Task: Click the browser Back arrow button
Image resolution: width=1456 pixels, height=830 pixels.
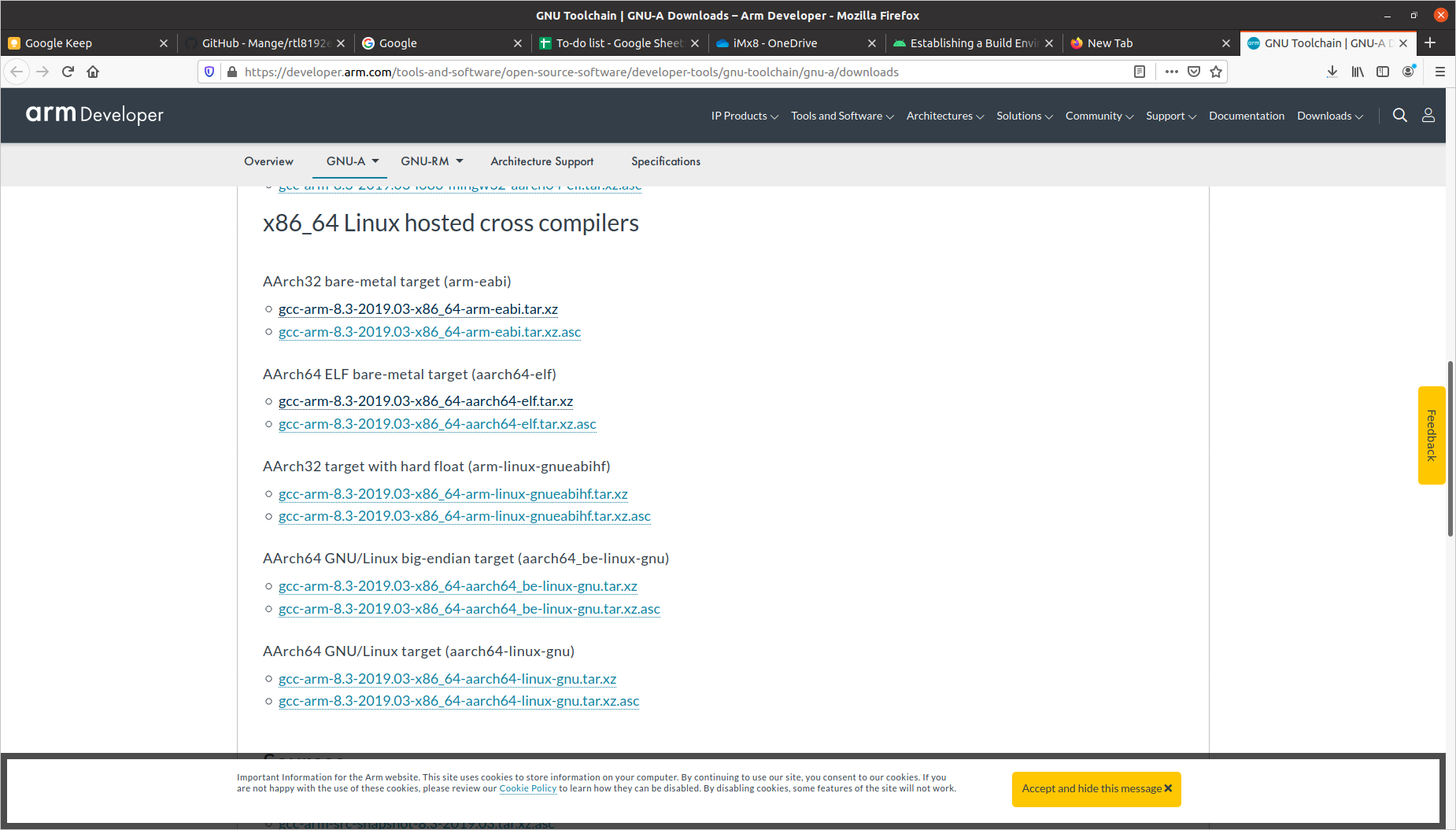Action: tap(17, 72)
